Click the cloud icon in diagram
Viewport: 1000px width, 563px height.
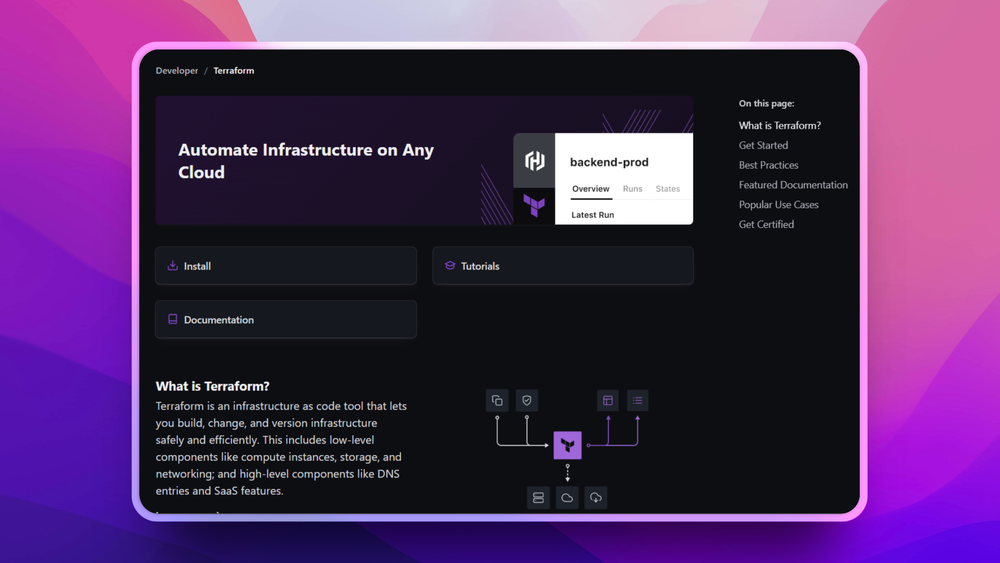pos(567,498)
